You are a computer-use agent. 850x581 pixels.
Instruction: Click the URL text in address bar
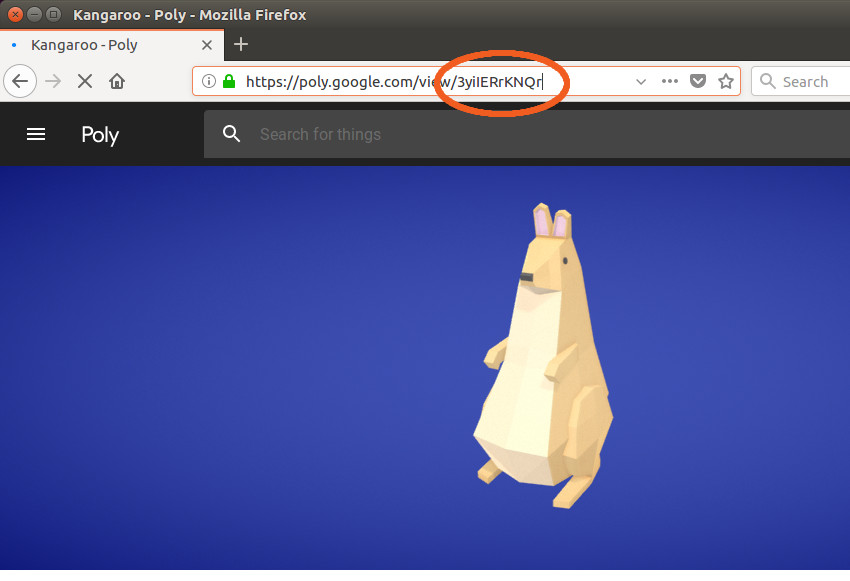[x=394, y=82]
